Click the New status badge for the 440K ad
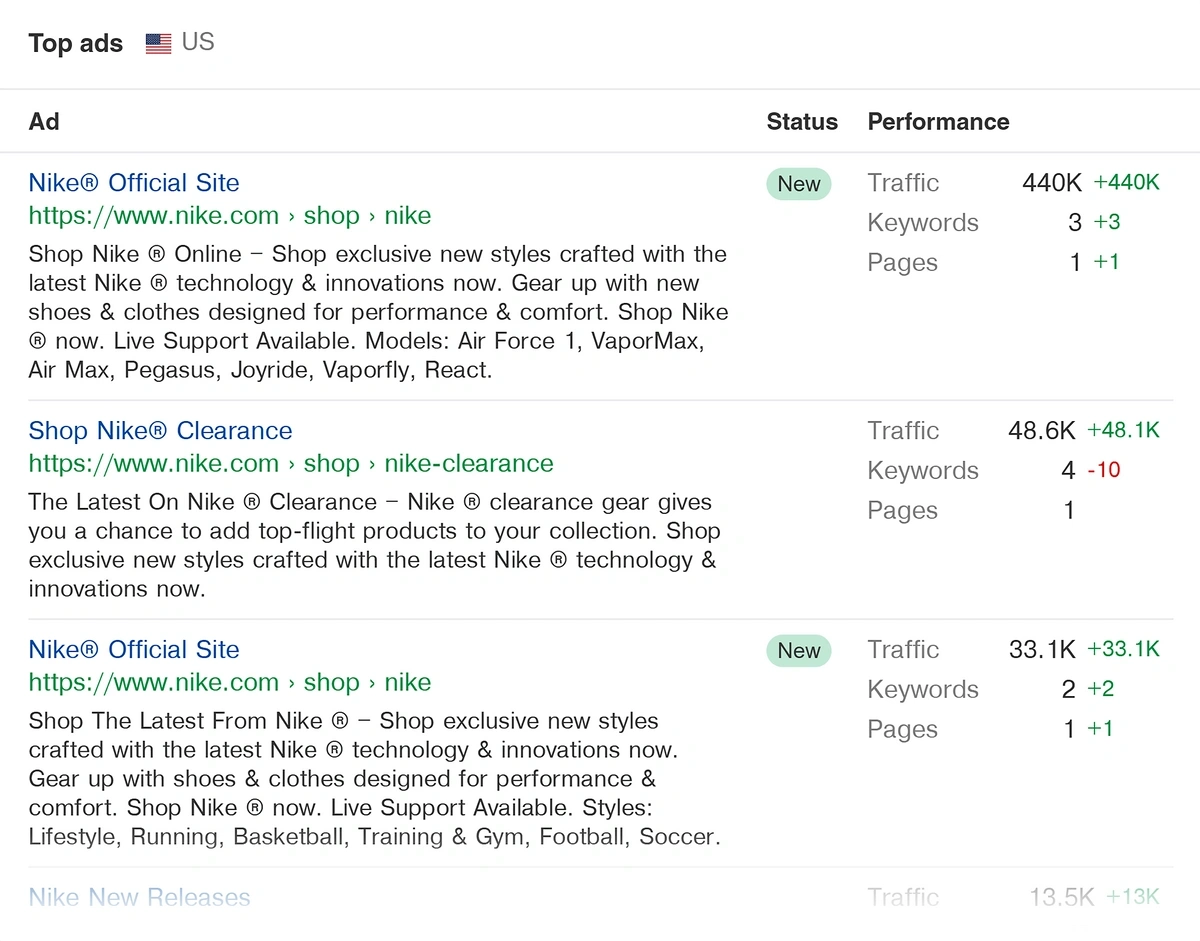The width and height of the screenshot is (1200, 941). [799, 184]
